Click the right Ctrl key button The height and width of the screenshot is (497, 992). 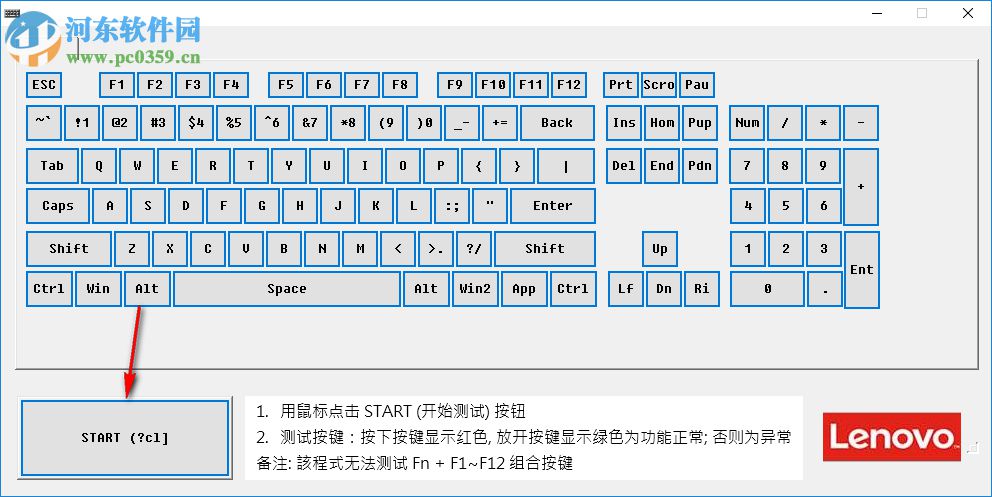click(573, 289)
